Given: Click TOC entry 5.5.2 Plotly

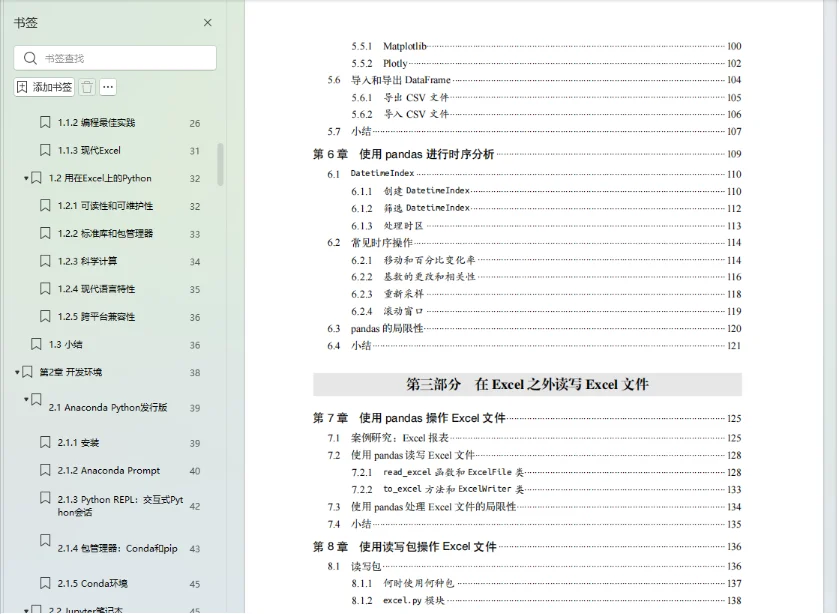Looking at the screenshot, I should point(546,64).
